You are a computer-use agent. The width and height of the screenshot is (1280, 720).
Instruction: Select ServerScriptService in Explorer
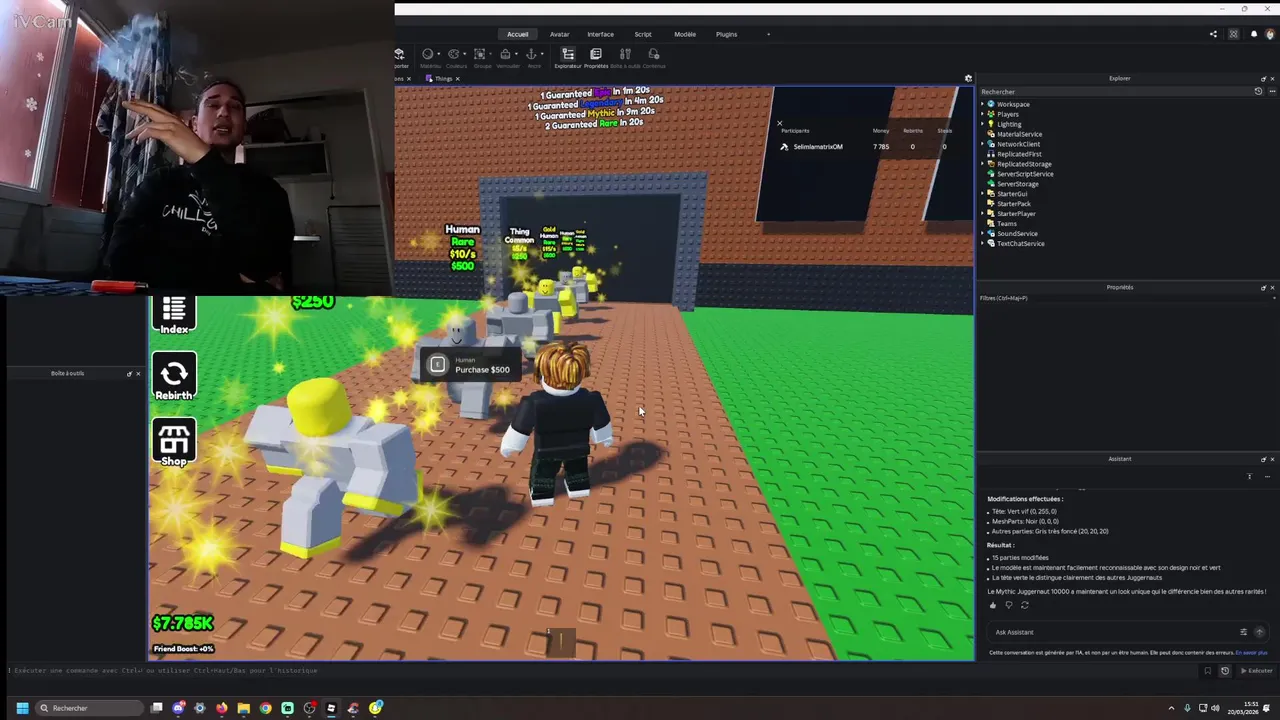tap(1025, 174)
